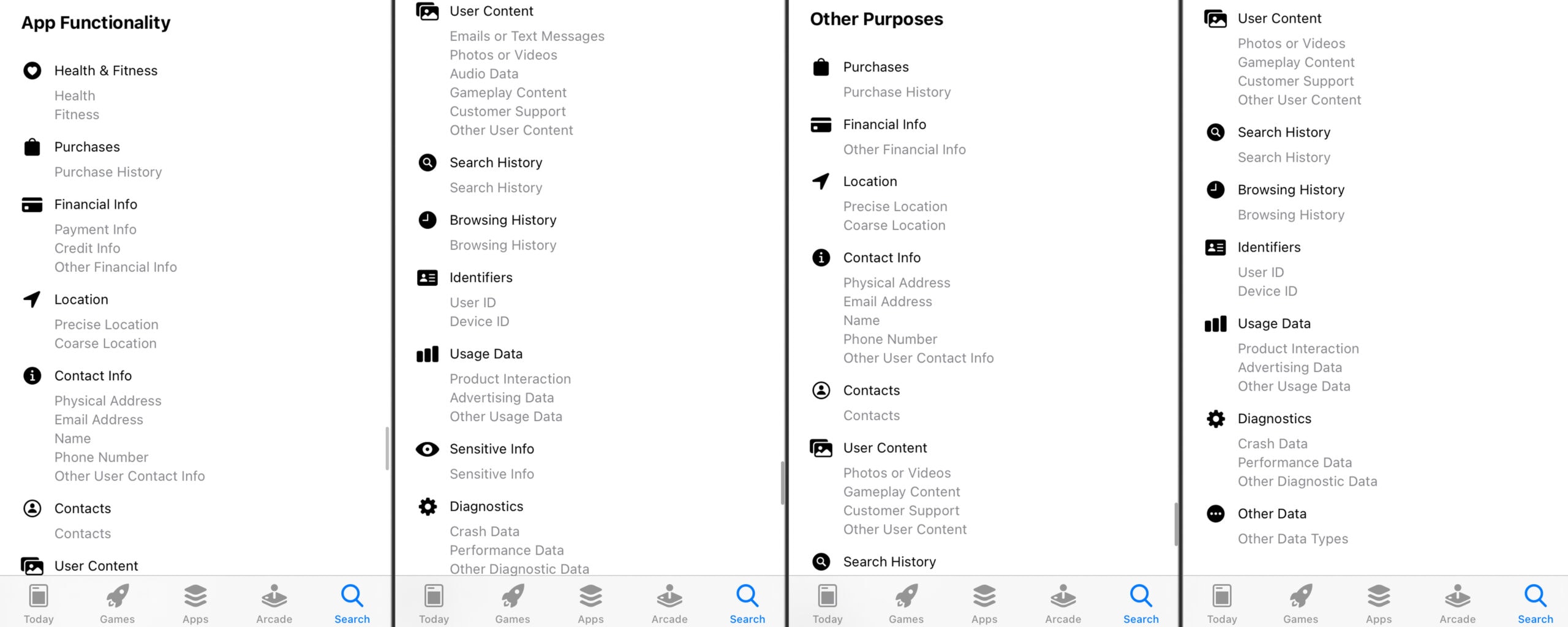Select the Games tab in second panel
Viewport: 1568px width, 627px height.
[513, 603]
